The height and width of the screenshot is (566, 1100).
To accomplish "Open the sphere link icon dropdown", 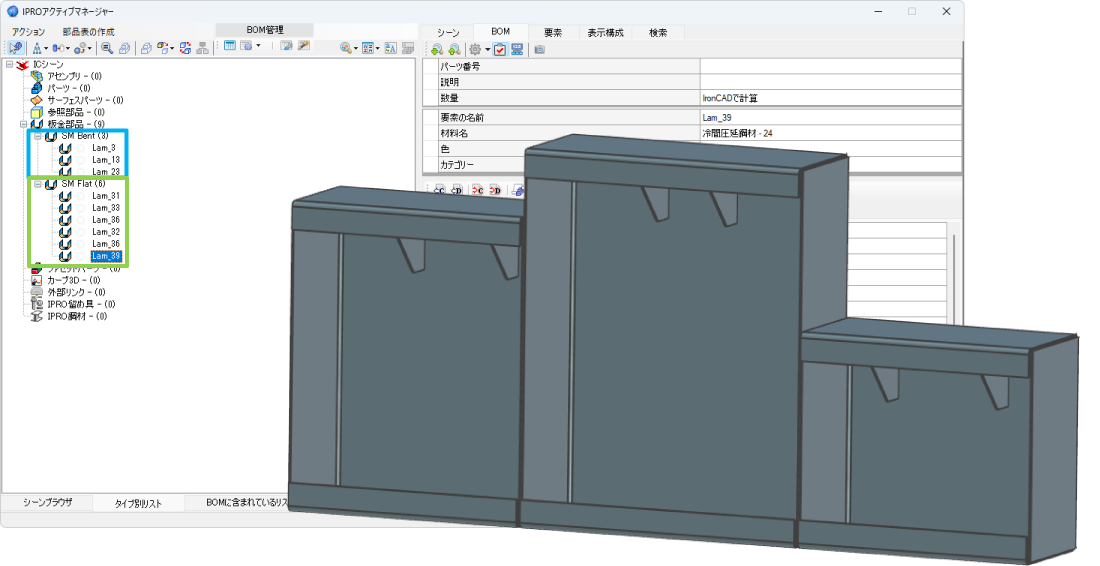I will click(x=90, y=48).
